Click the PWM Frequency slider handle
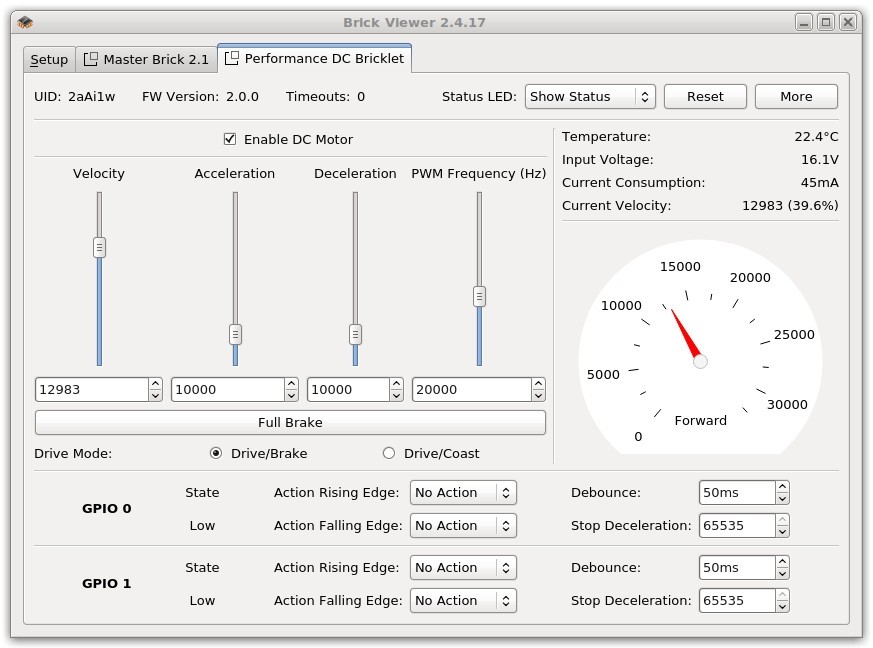This screenshot has width=873, height=648. pyautogui.click(x=479, y=296)
